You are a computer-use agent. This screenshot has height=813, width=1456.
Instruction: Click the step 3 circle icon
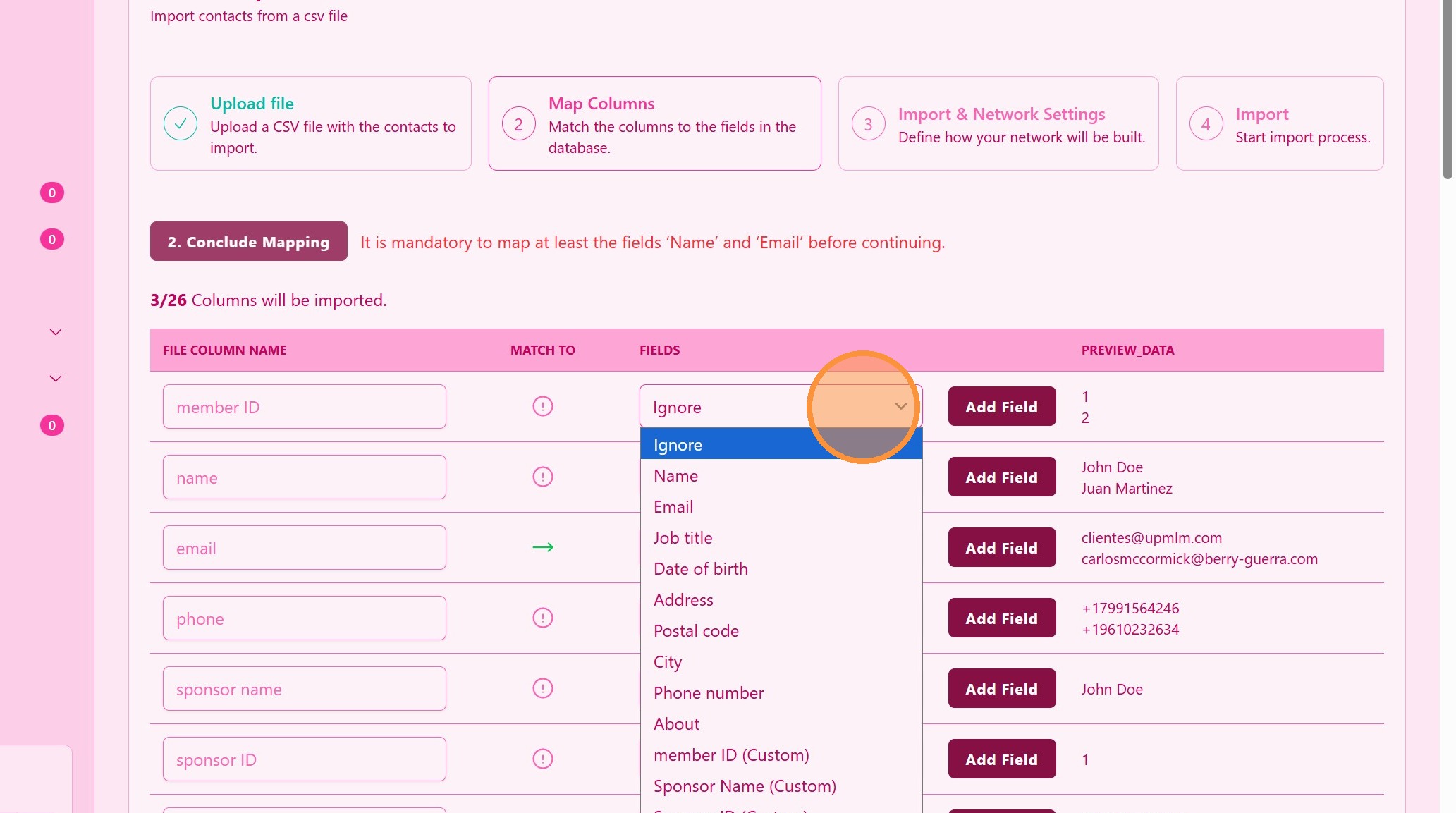click(x=868, y=124)
